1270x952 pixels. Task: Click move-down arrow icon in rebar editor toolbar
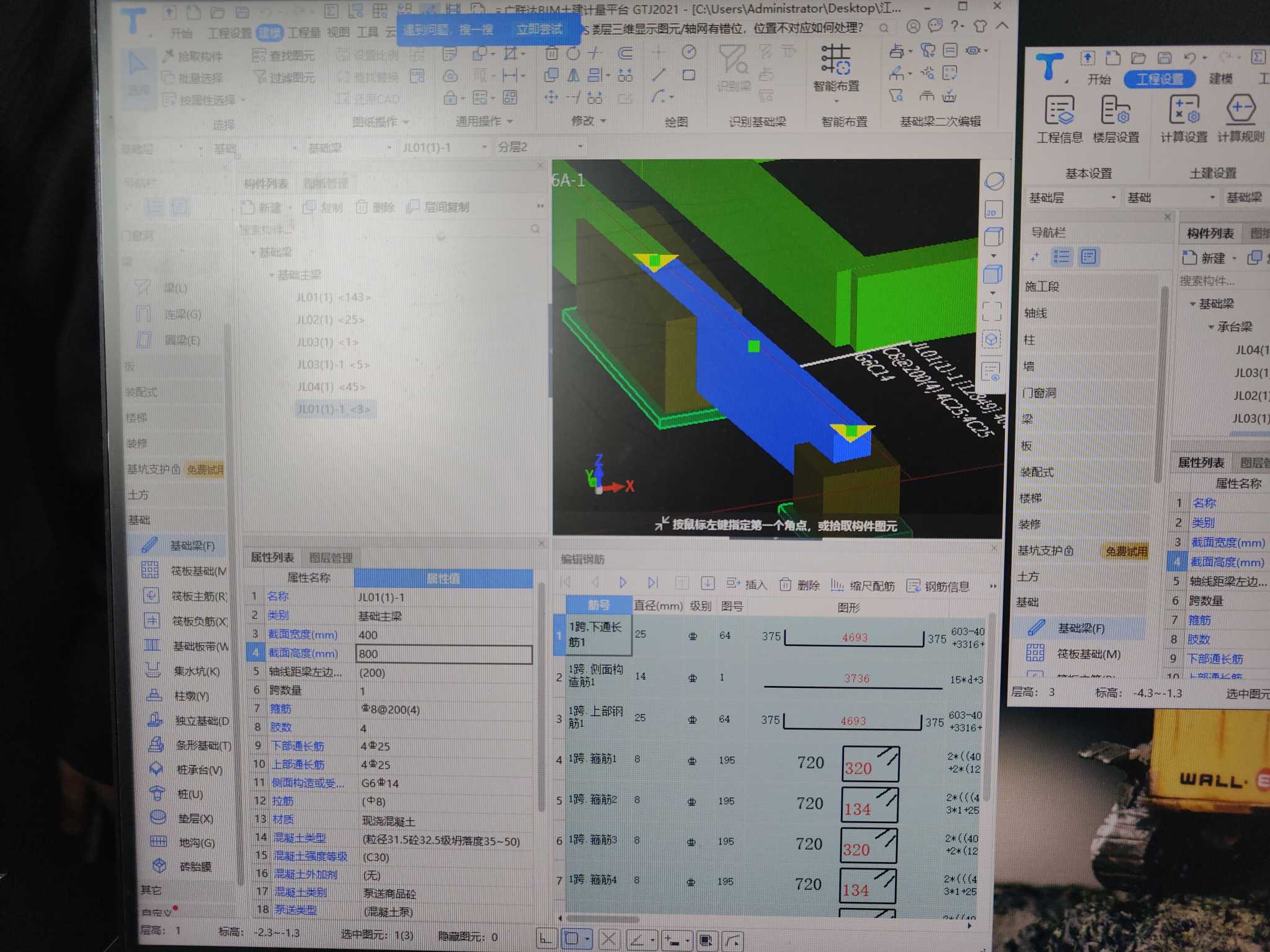pos(708,583)
